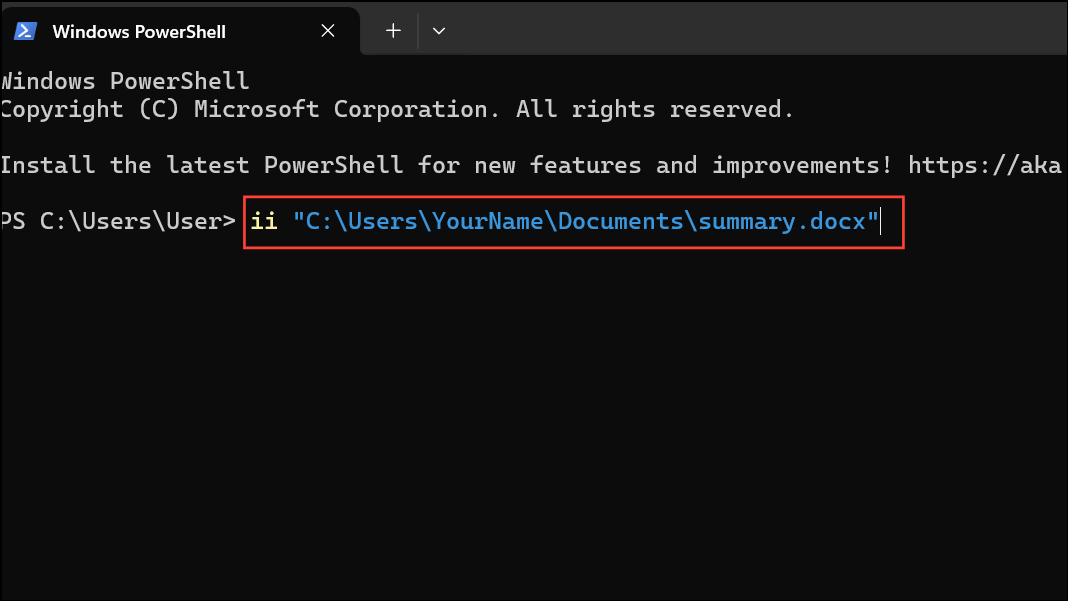Place cursor after the closing quote
The image size is (1068, 601).
[882, 221]
